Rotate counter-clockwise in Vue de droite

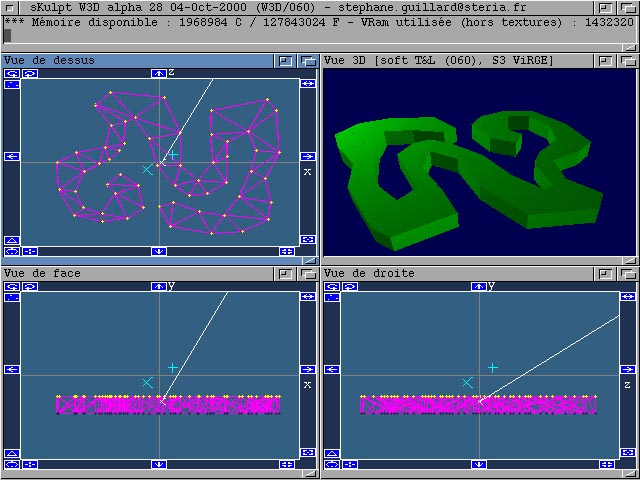pyautogui.click(x=332, y=287)
